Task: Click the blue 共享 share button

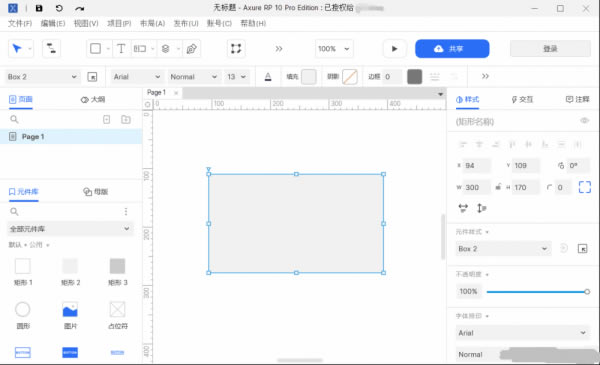Action: pos(452,49)
